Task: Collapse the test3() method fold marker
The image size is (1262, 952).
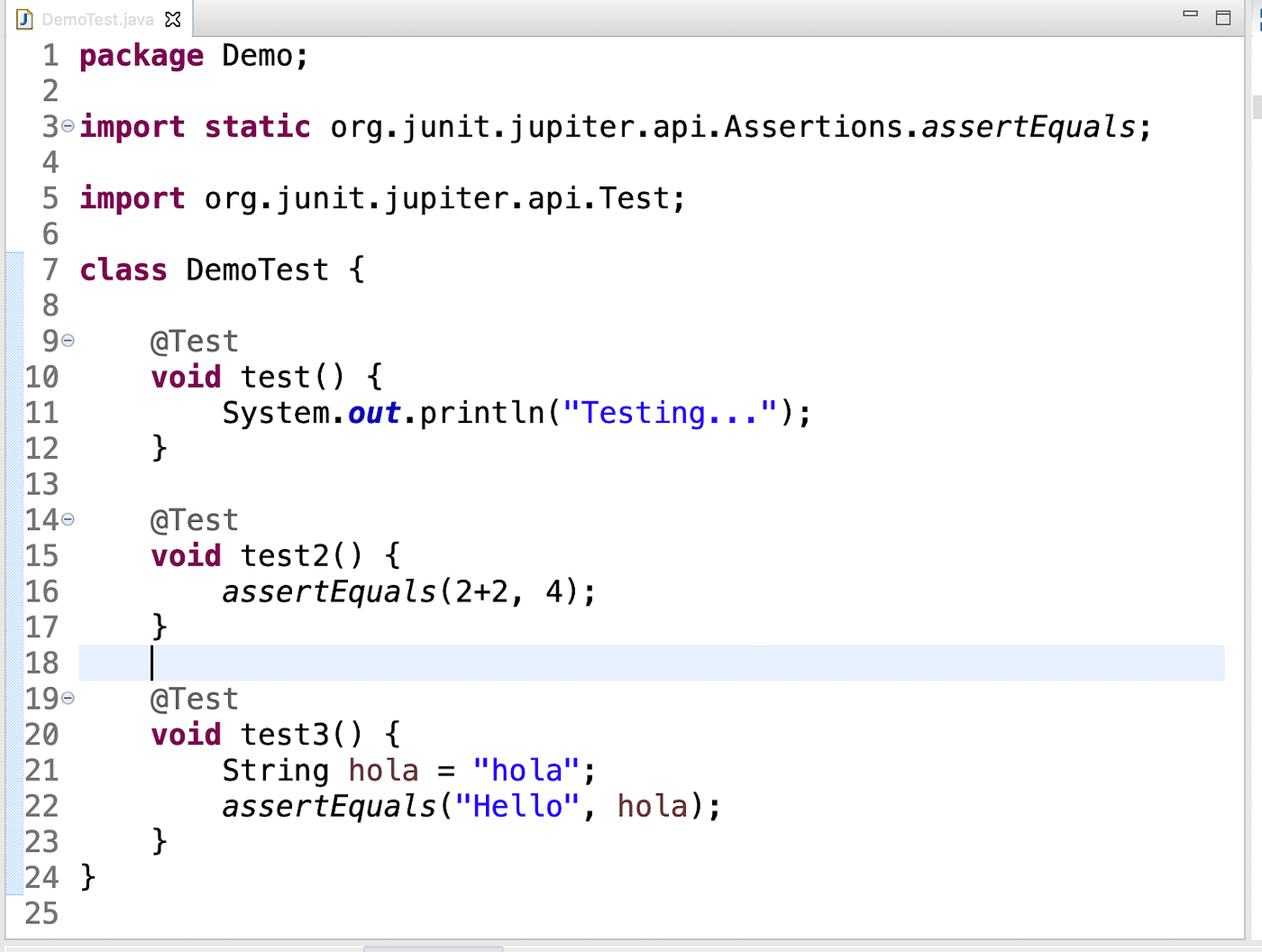Action: pyautogui.click(x=69, y=699)
